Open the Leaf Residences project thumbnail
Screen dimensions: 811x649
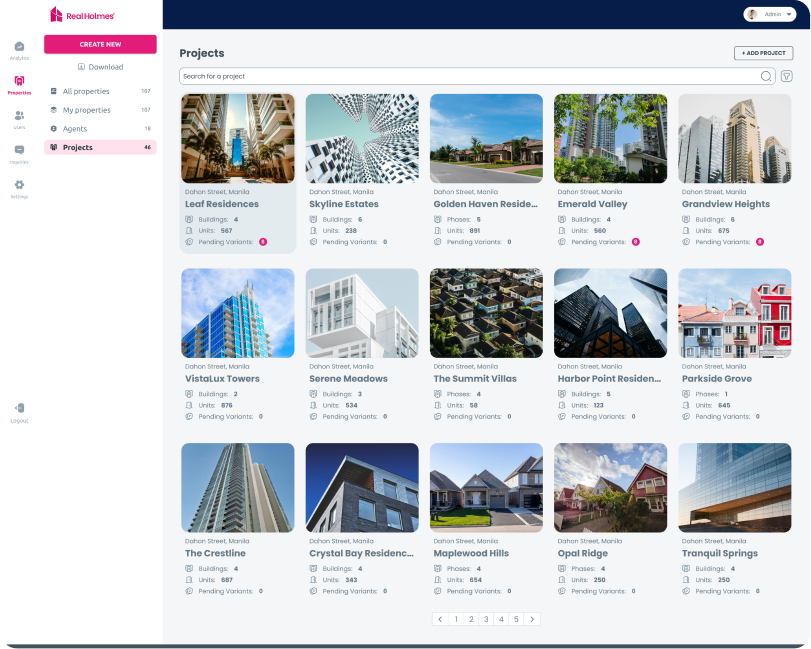click(x=237, y=138)
